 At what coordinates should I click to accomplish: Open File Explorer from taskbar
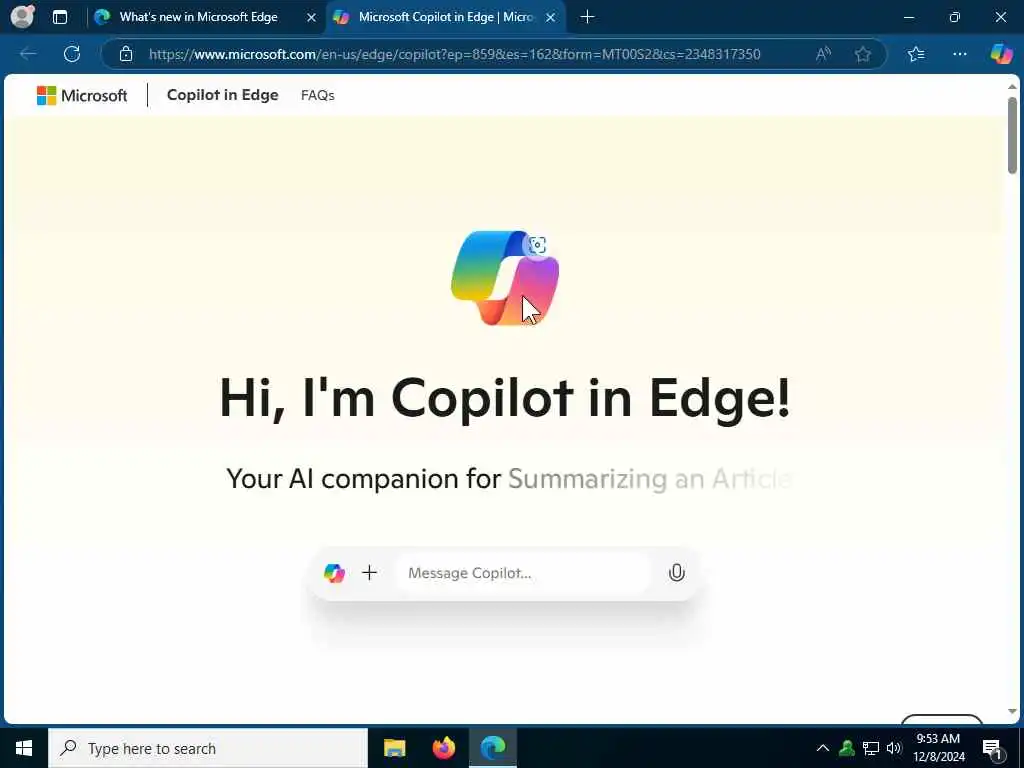click(x=394, y=748)
